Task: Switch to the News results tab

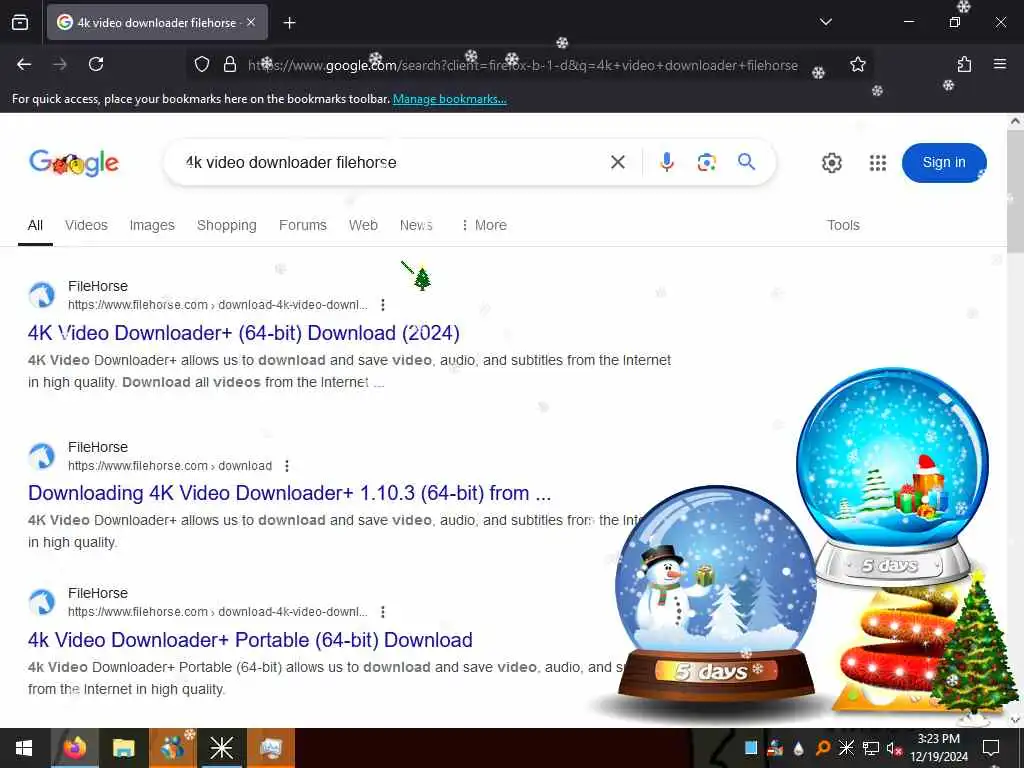Action: 416,225
